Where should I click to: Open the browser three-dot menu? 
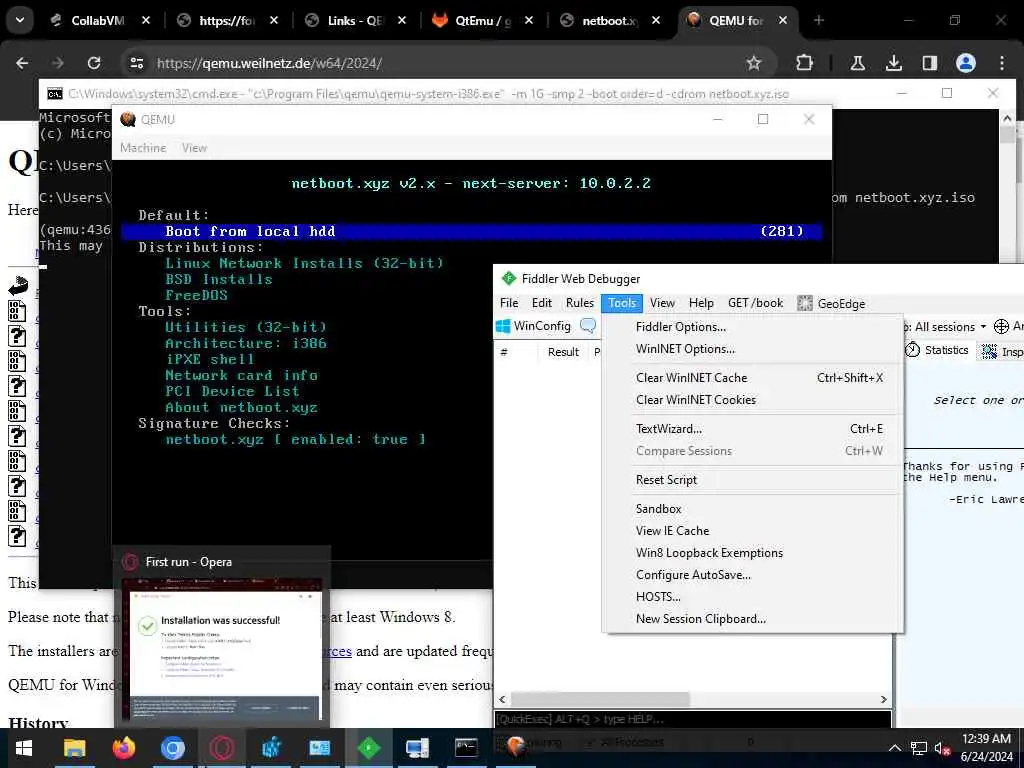[1002, 63]
